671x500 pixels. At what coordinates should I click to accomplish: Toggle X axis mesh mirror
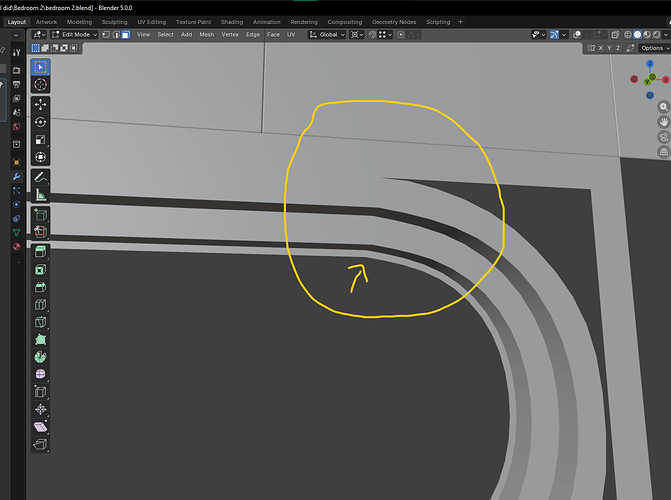[x=601, y=48]
